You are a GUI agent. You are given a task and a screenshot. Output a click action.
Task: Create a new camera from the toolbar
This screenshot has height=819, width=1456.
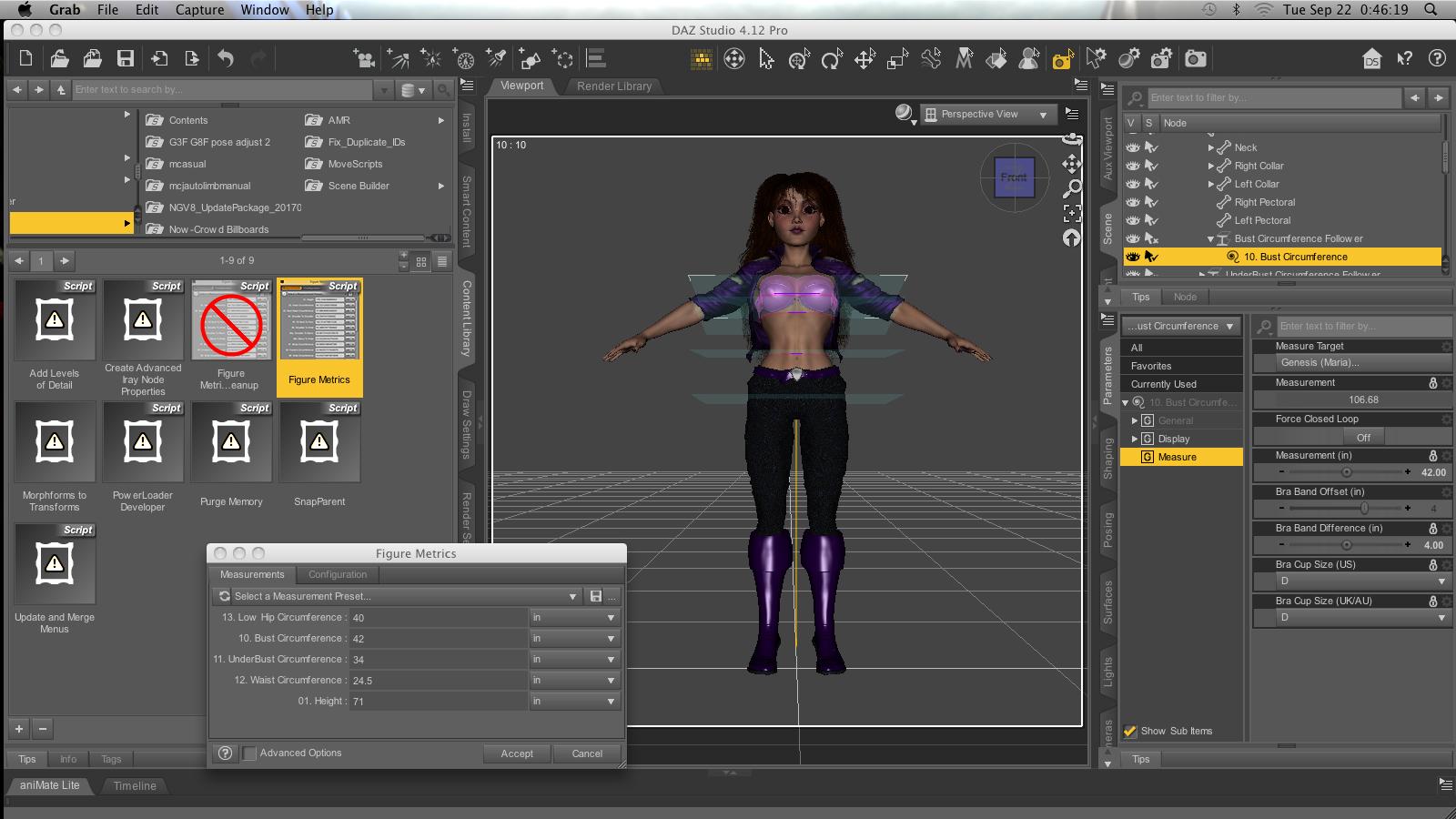[x=365, y=59]
